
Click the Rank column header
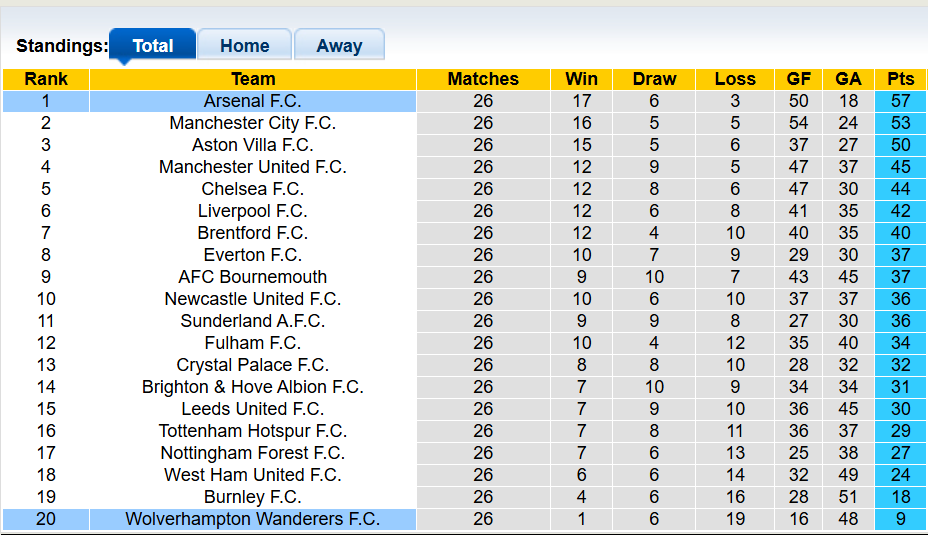pyautogui.click(x=46, y=79)
